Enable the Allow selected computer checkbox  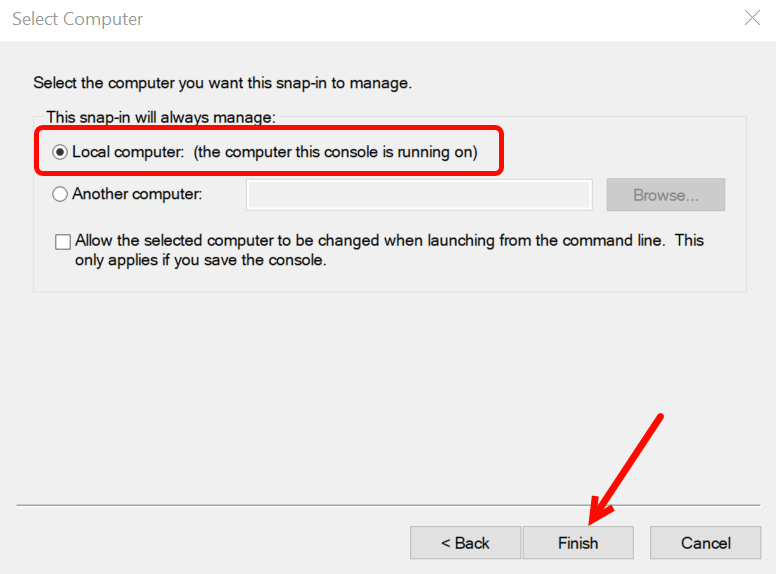[63, 242]
